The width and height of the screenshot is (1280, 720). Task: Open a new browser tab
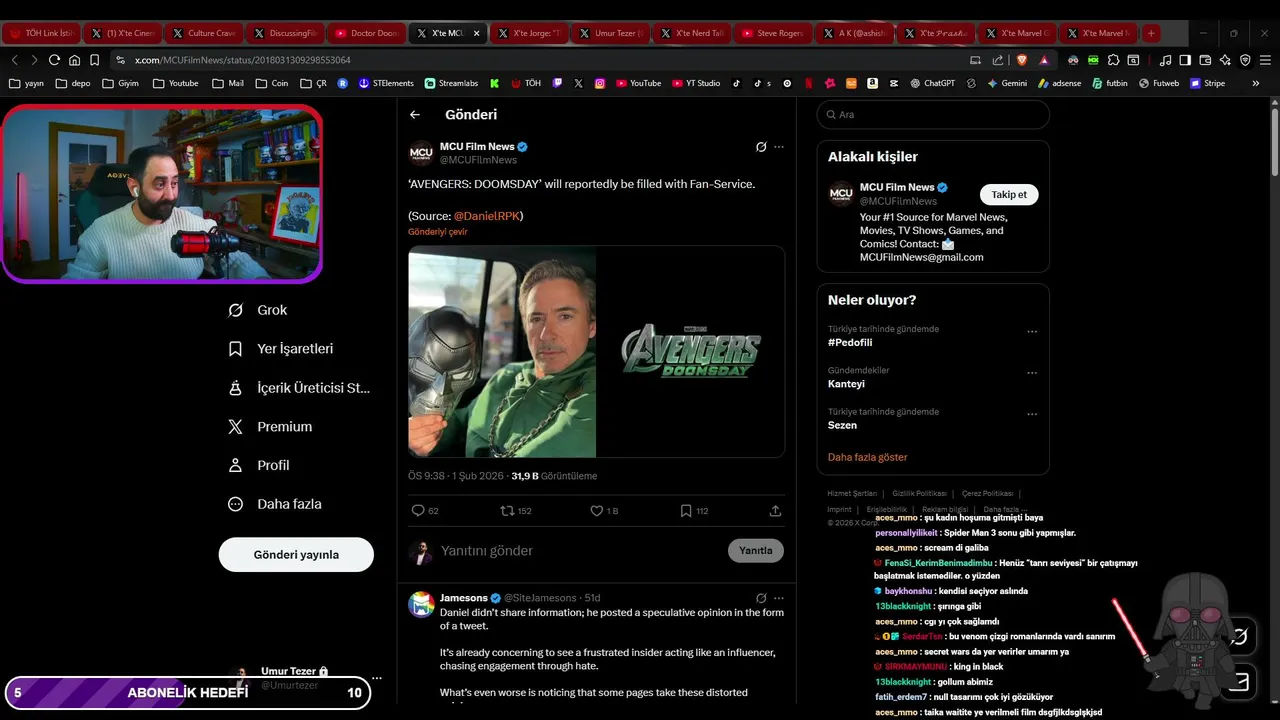[x=1151, y=33]
